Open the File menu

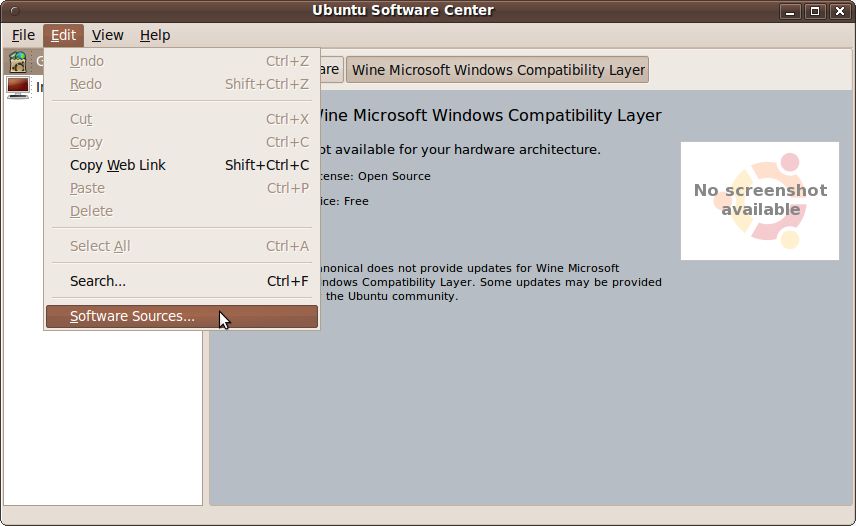[23, 35]
